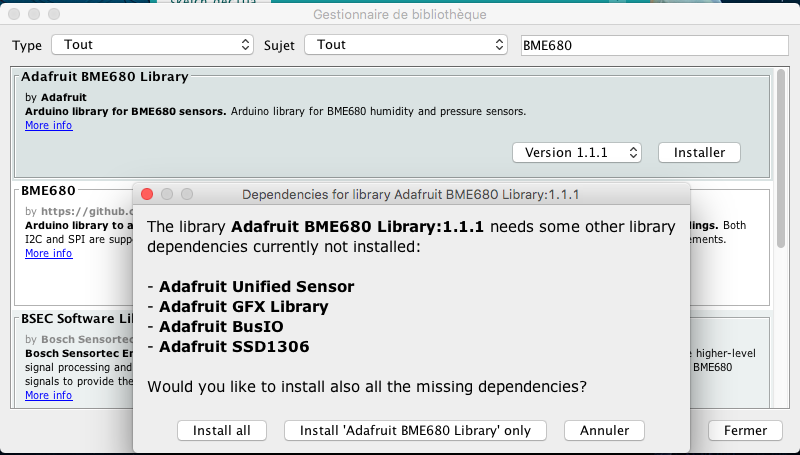800x455 pixels.
Task: Open More info link under BSEC Software Library
Action: tap(48, 396)
